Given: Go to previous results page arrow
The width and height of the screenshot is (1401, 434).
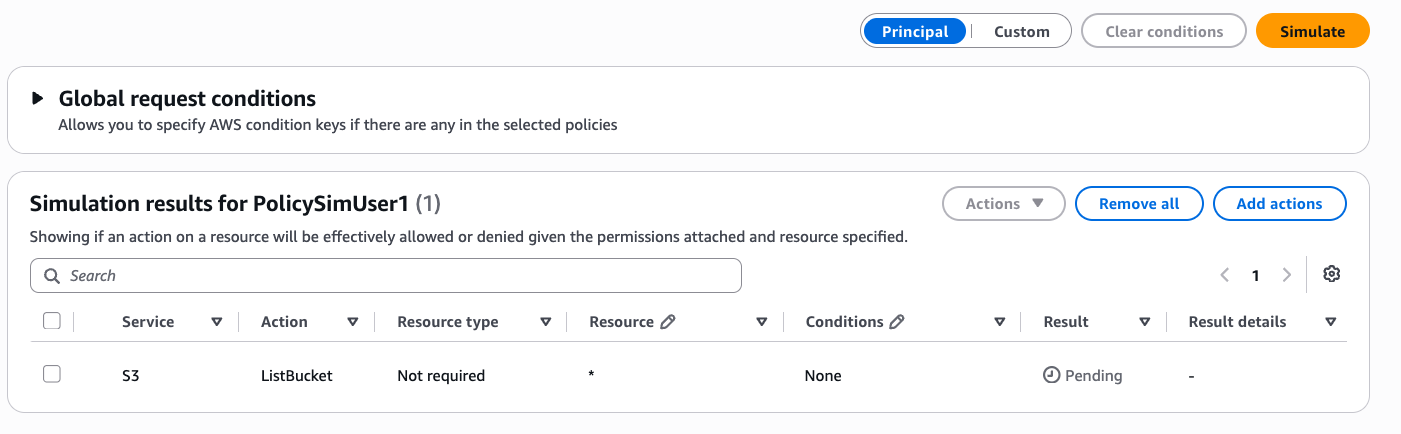Looking at the screenshot, I should coord(1225,275).
